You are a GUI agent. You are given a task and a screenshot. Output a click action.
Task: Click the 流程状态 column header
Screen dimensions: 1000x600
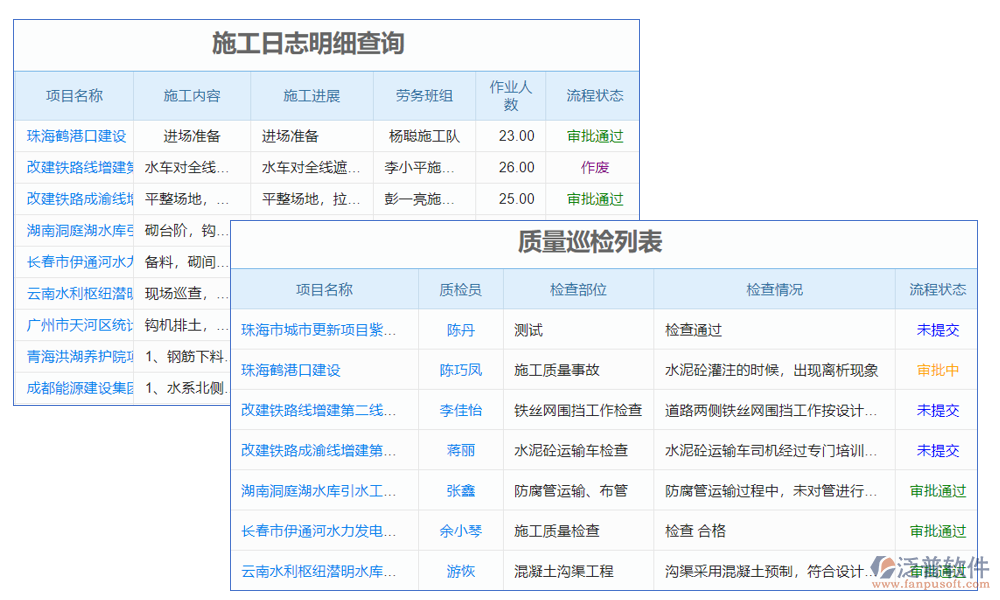click(x=936, y=289)
